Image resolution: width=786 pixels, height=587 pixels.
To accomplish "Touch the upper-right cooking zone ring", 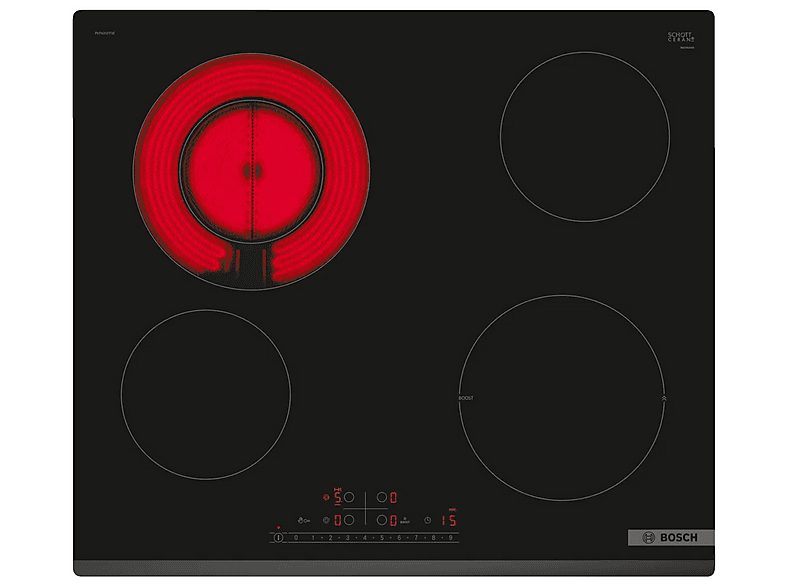I will 584,136.
